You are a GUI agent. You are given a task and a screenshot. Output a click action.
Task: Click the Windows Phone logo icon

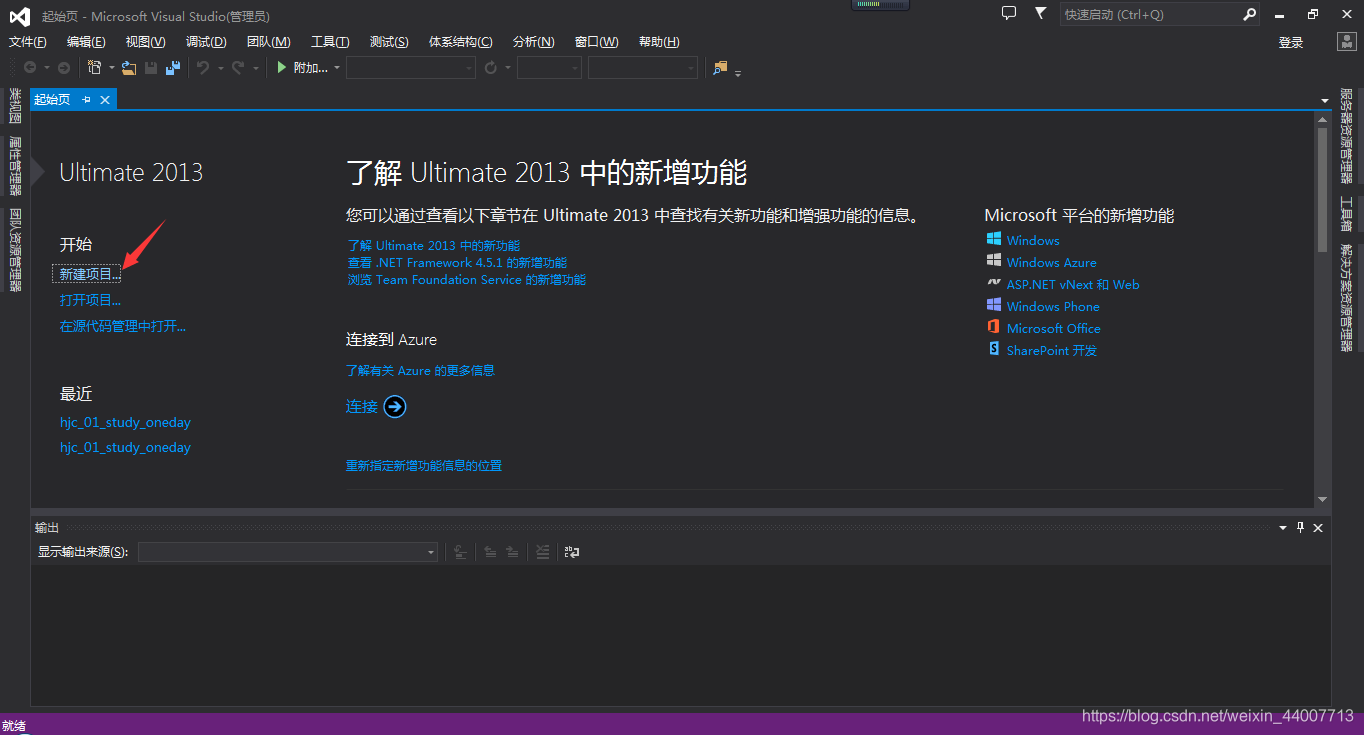click(x=994, y=306)
